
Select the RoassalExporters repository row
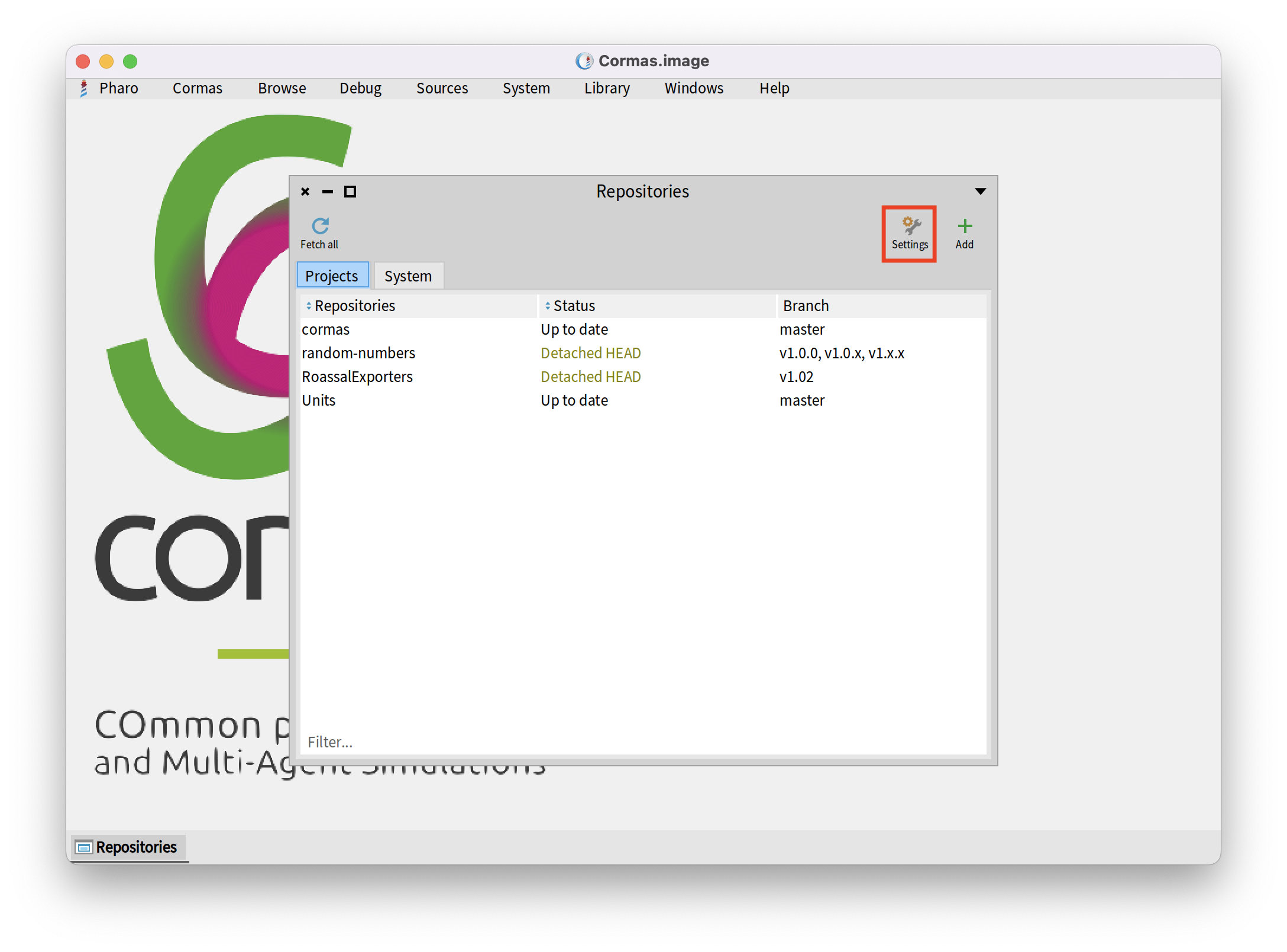coord(357,377)
